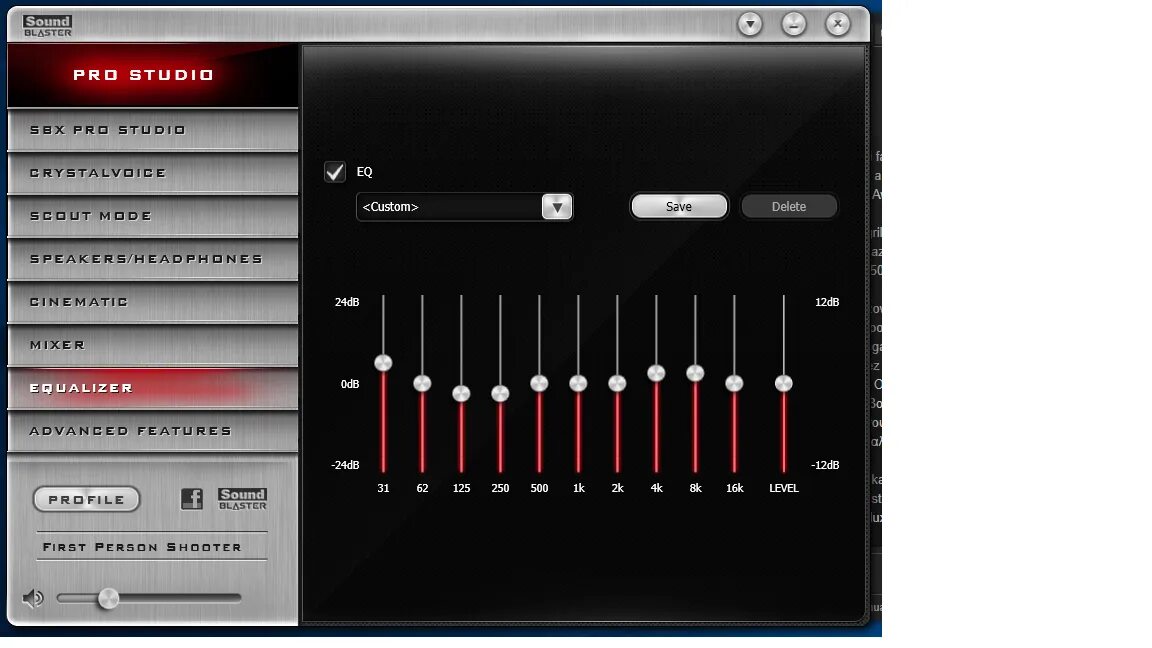1152x648 pixels.
Task: Click the 8k band slider knob
Action: coord(695,373)
